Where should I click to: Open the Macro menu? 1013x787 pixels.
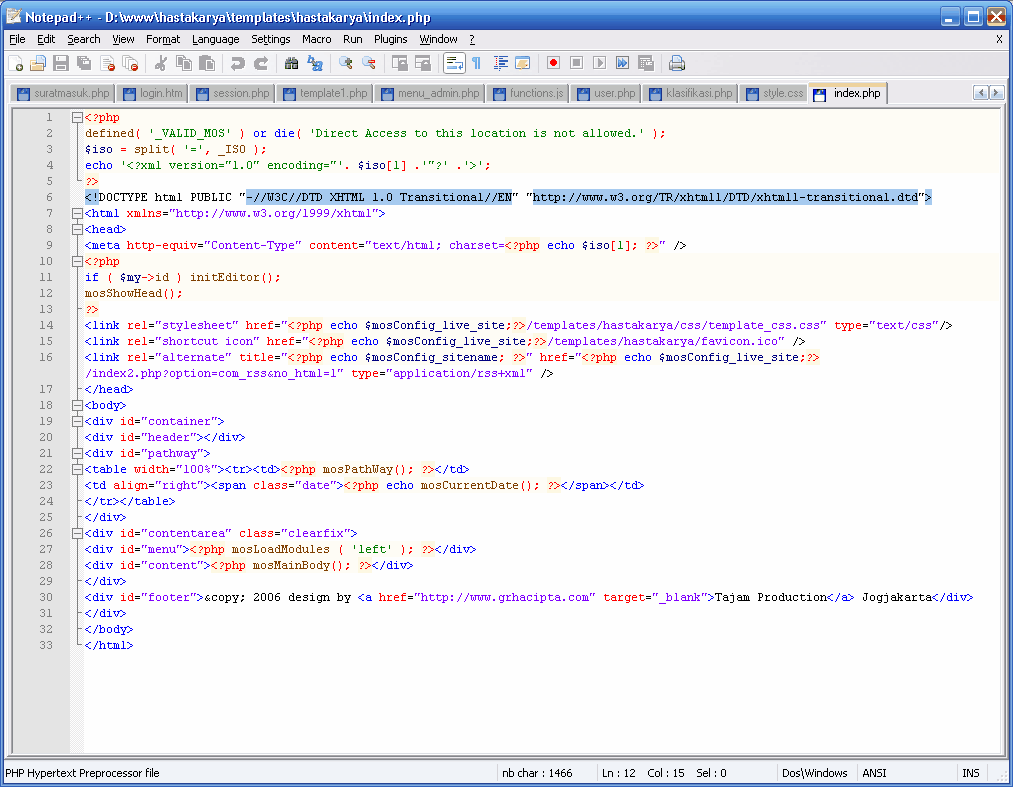pyautogui.click(x=317, y=39)
